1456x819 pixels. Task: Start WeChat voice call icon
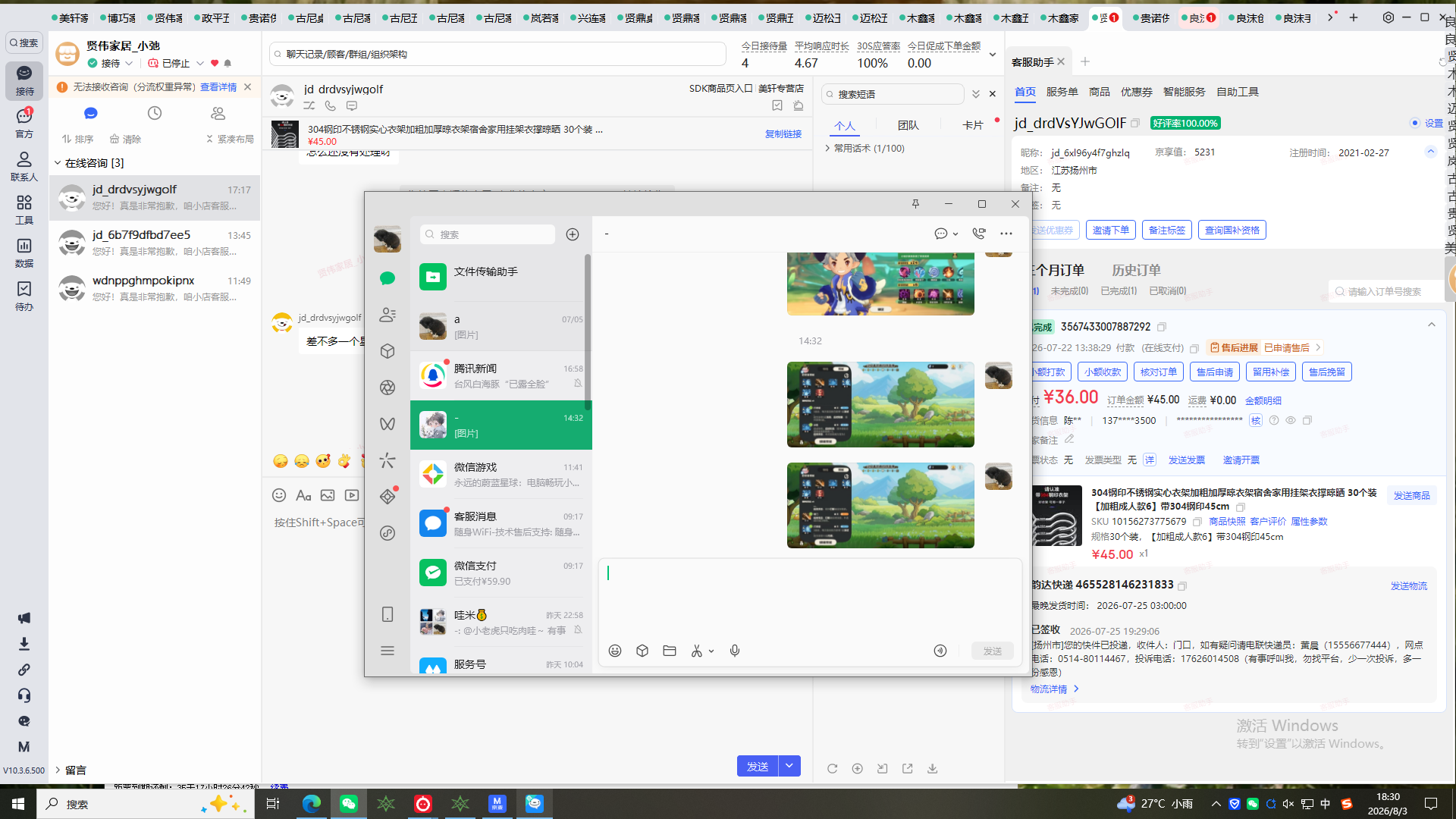click(979, 234)
